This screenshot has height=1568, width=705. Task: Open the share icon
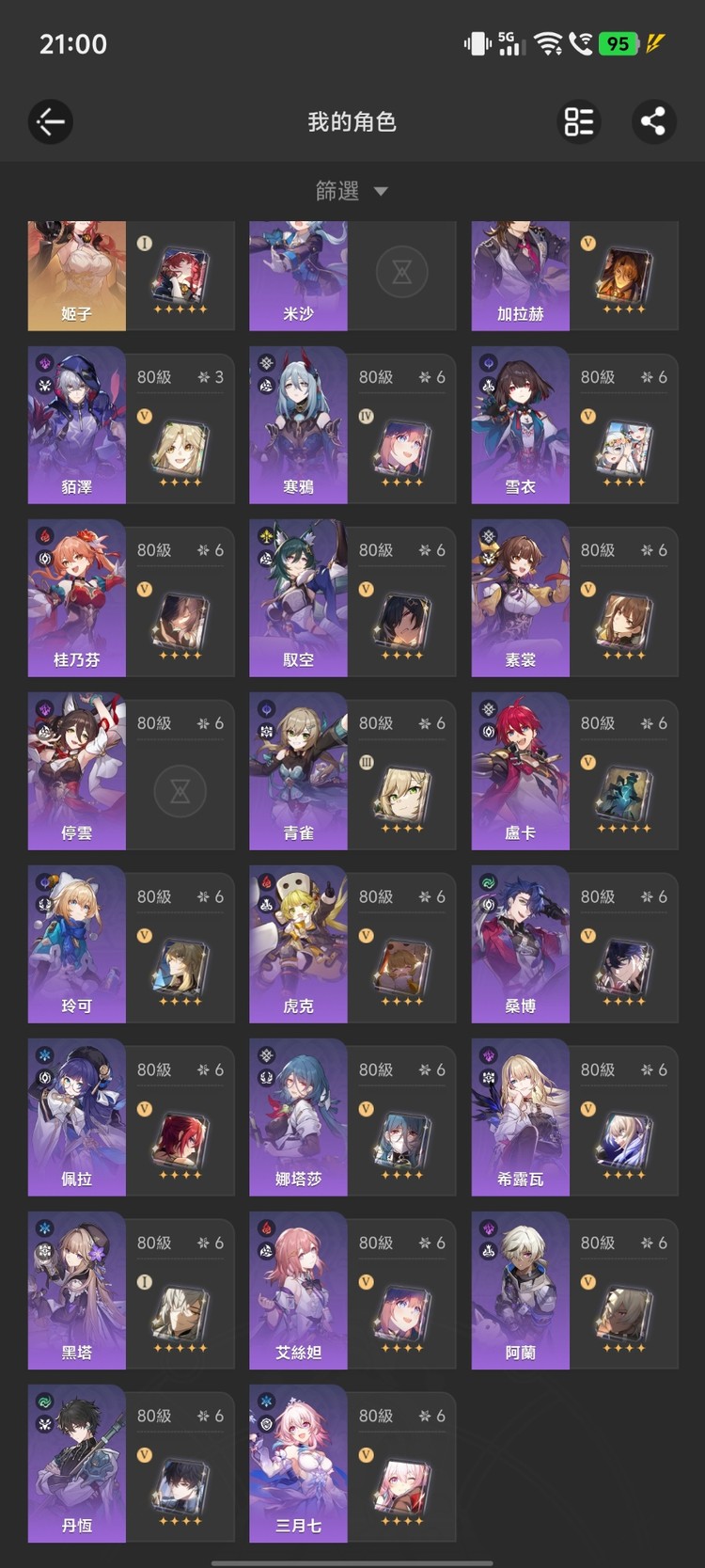tap(653, 121)
